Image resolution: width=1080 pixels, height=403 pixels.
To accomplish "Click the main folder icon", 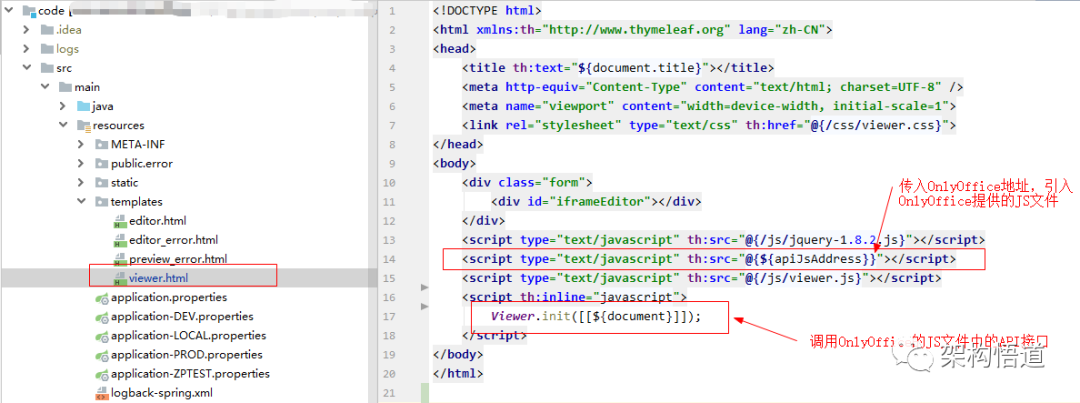I will tap(65, 87).
